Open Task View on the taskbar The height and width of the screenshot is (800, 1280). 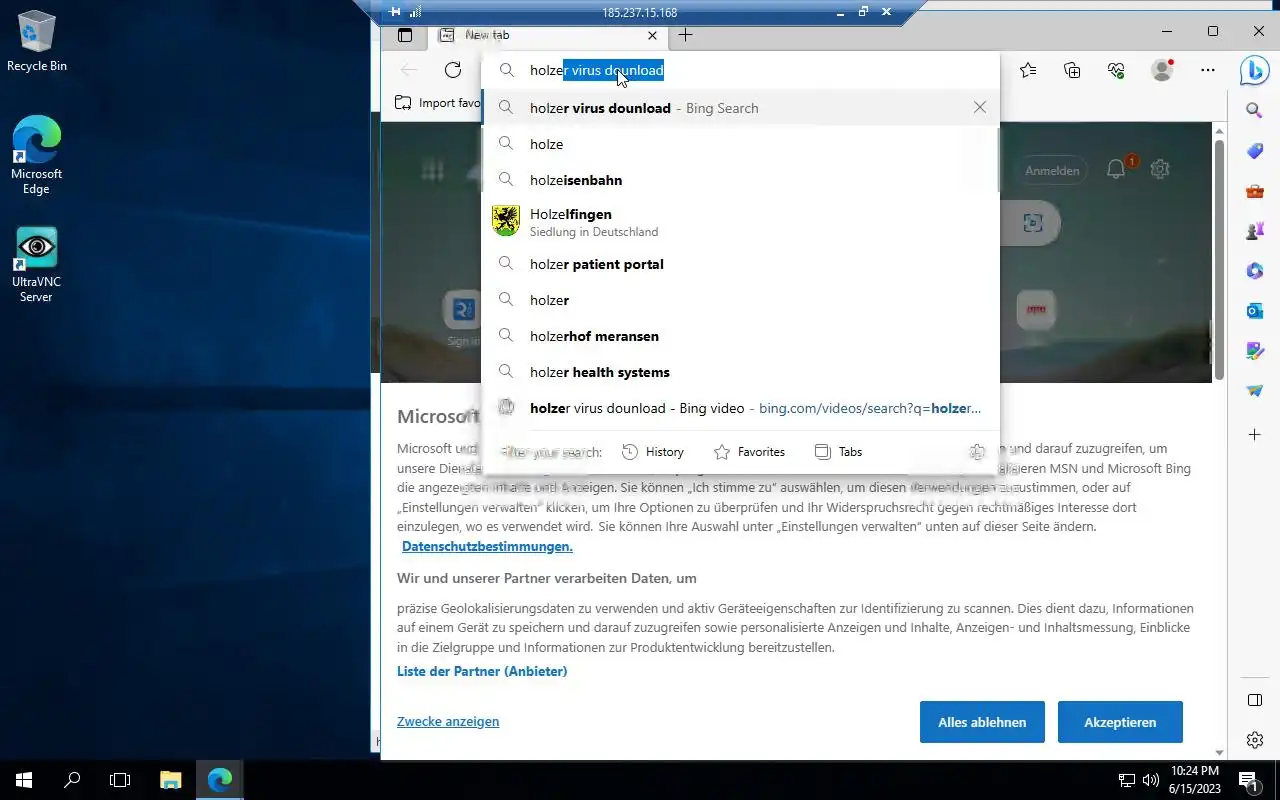pos(120,780)
